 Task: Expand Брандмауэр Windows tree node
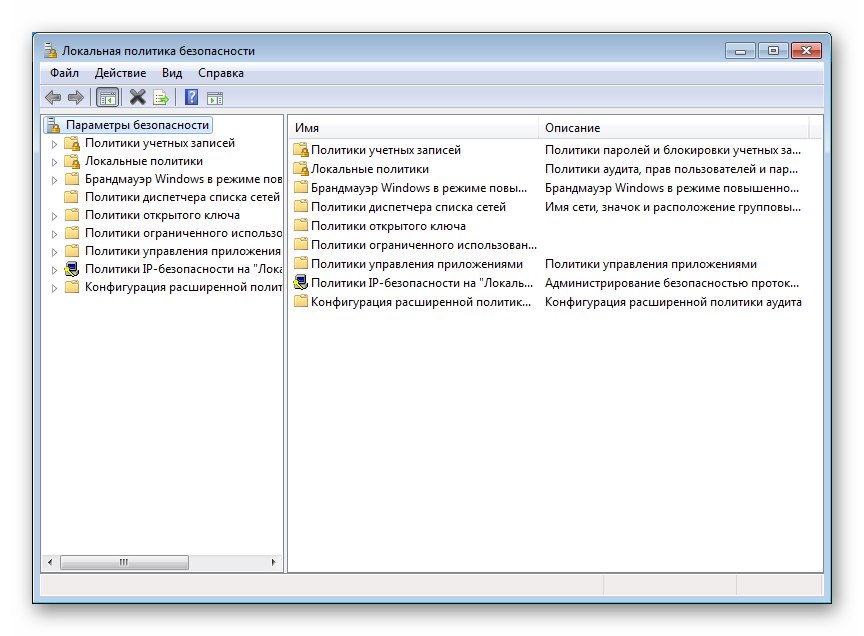54,180
